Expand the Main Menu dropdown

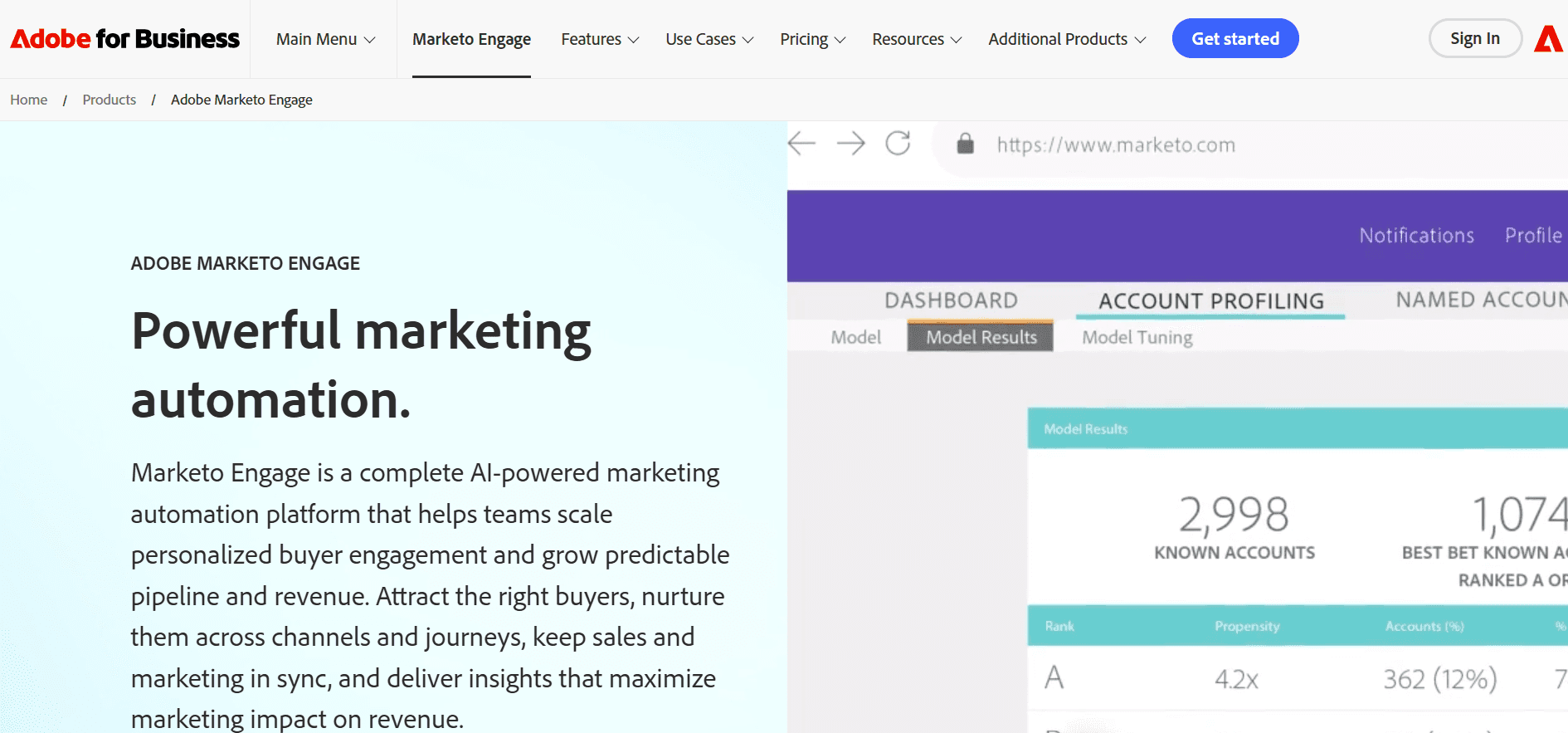(325, 39)
